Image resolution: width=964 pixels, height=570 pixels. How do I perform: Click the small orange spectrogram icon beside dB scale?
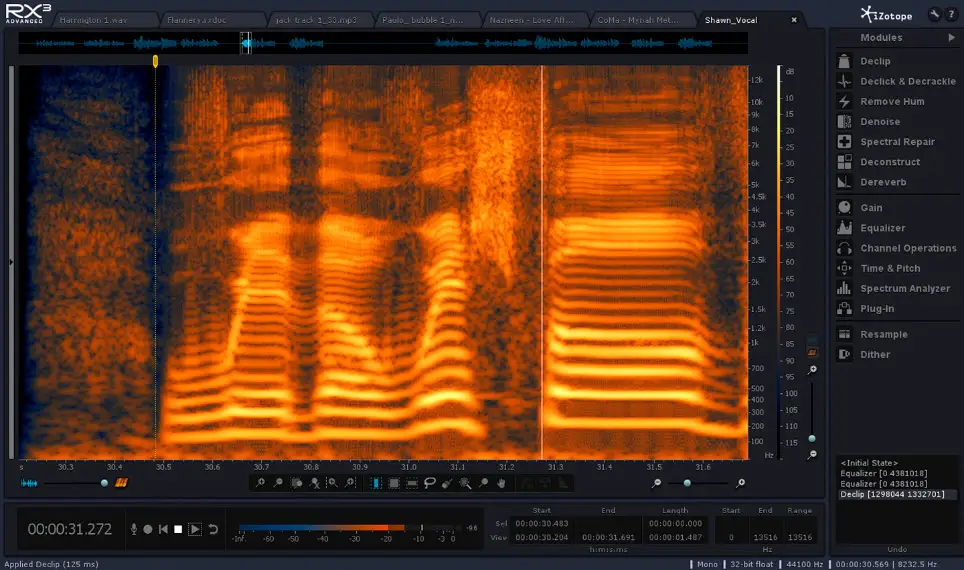(x=812, y=352)
